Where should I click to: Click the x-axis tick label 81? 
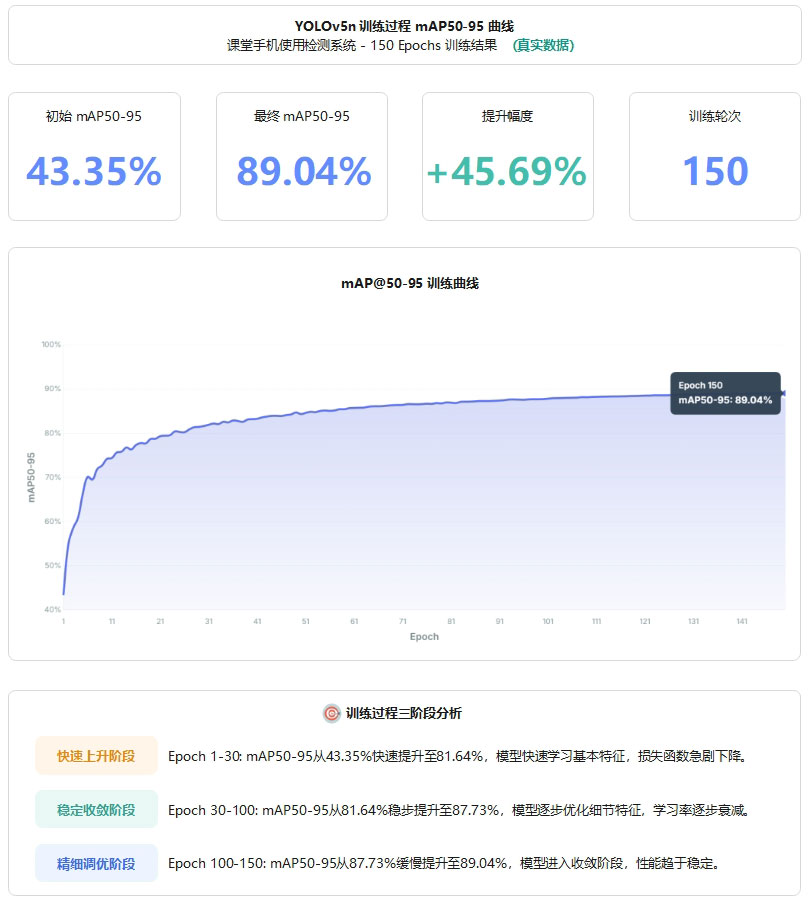451,622
